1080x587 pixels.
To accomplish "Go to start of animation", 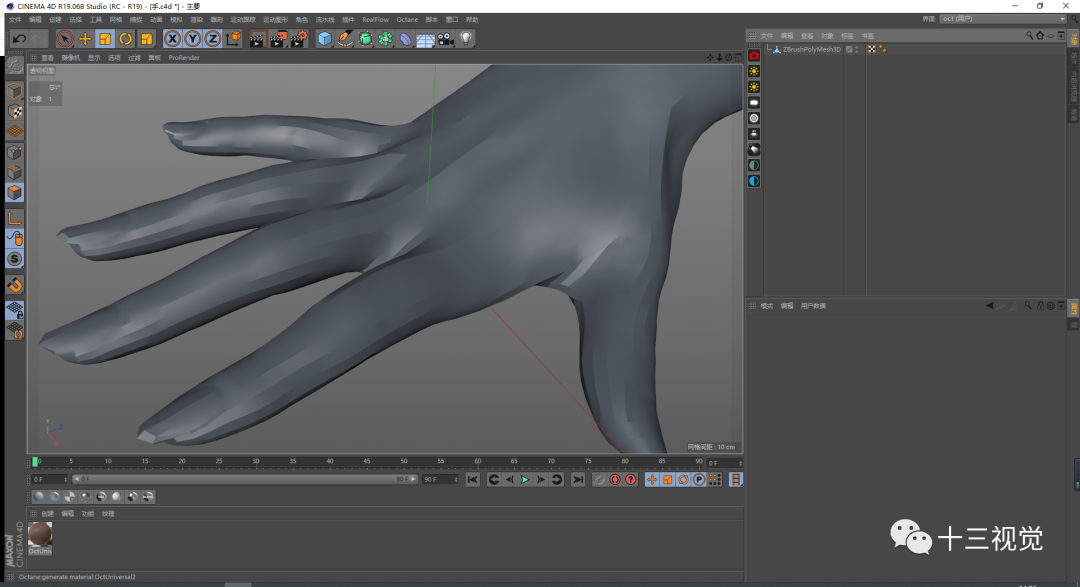I will [x=472, y=480].
